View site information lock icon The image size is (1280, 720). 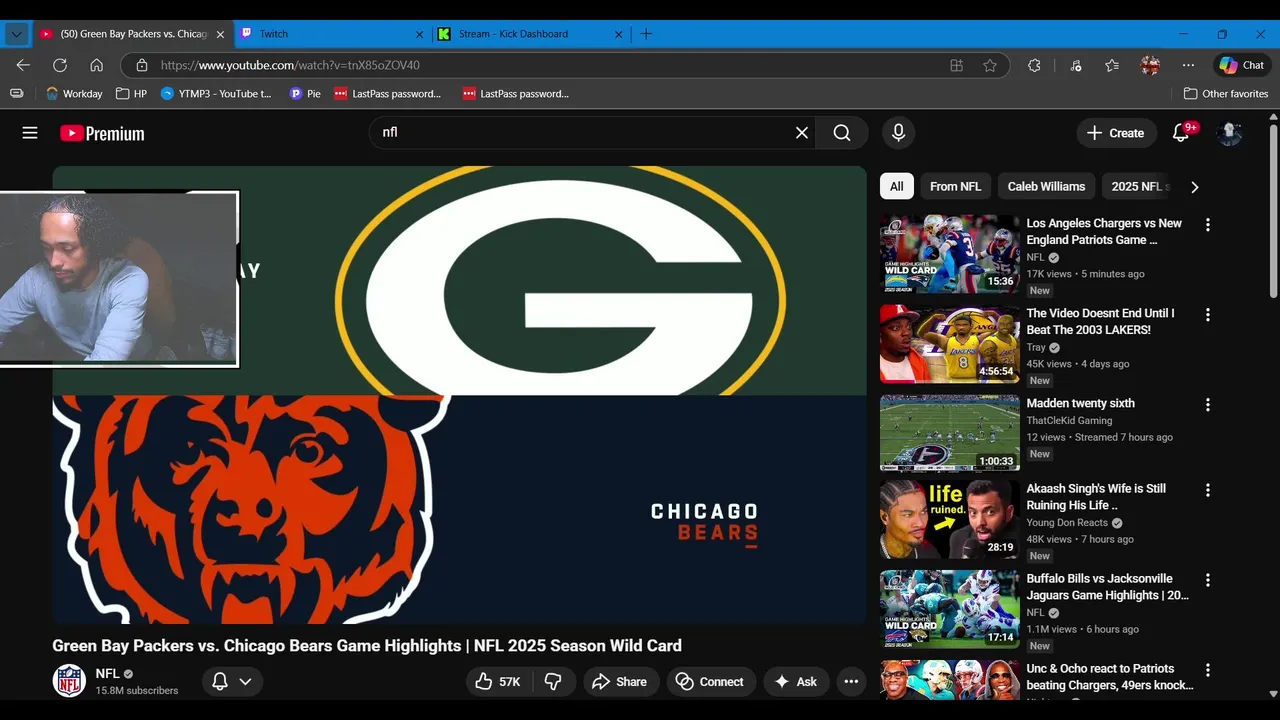[142, 65]
